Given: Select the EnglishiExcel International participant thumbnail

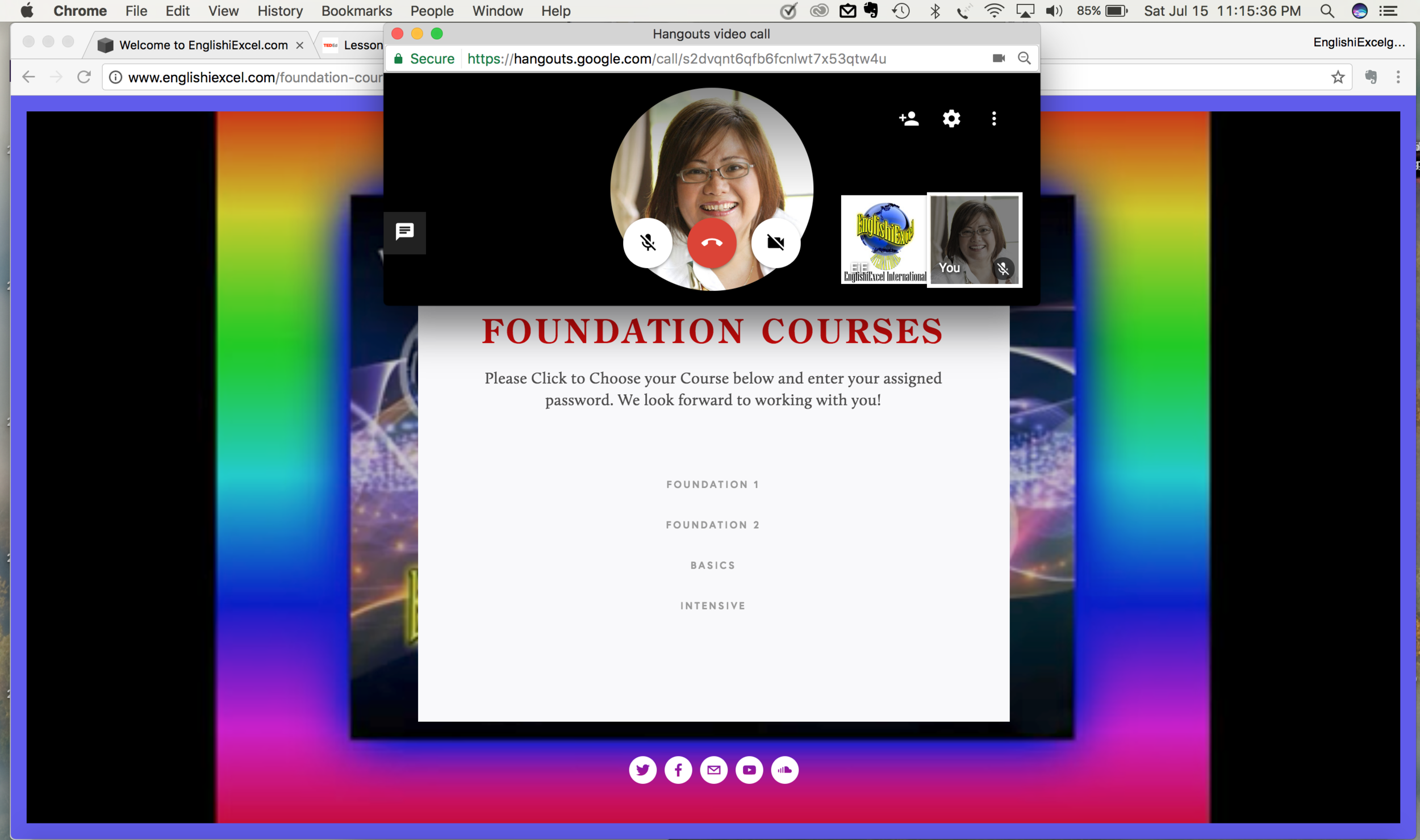Looking at the screenshot, I should [x=884, y=239].
